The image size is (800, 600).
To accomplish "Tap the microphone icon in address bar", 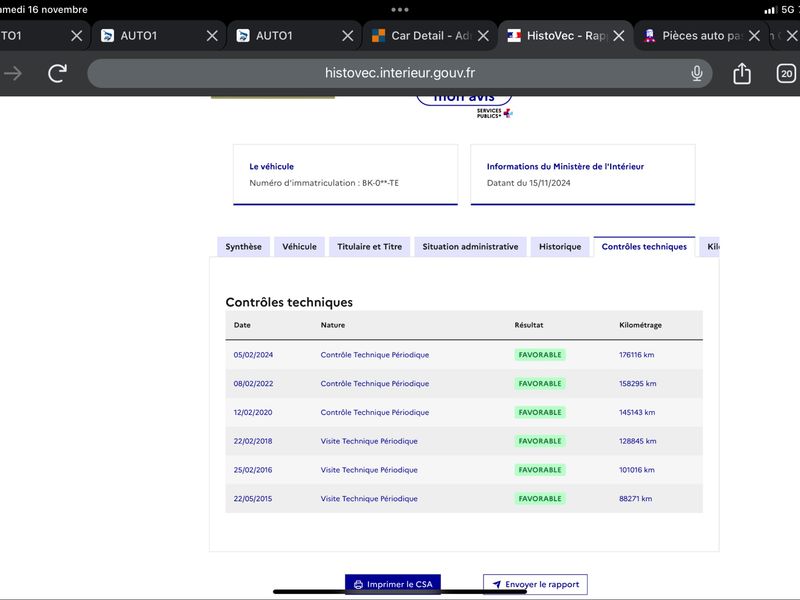I will pos(696,73).
